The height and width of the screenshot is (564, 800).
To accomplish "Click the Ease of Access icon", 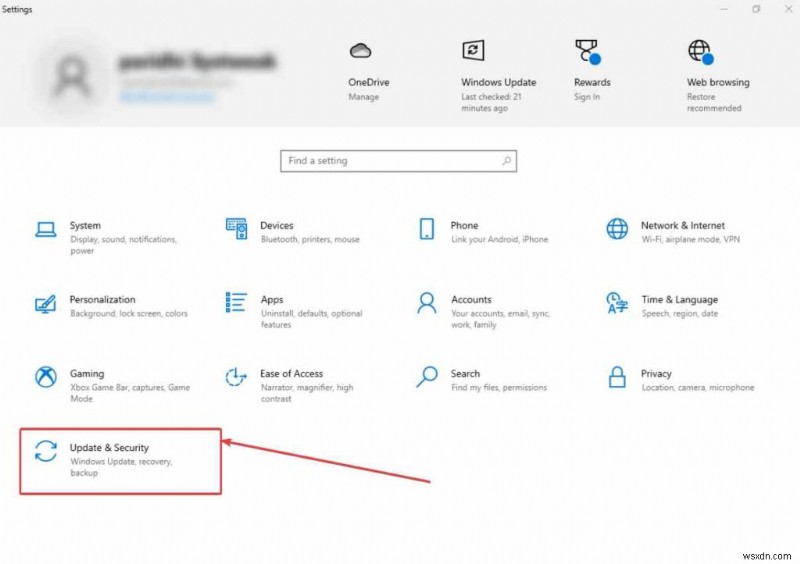I will pos(236,377).
